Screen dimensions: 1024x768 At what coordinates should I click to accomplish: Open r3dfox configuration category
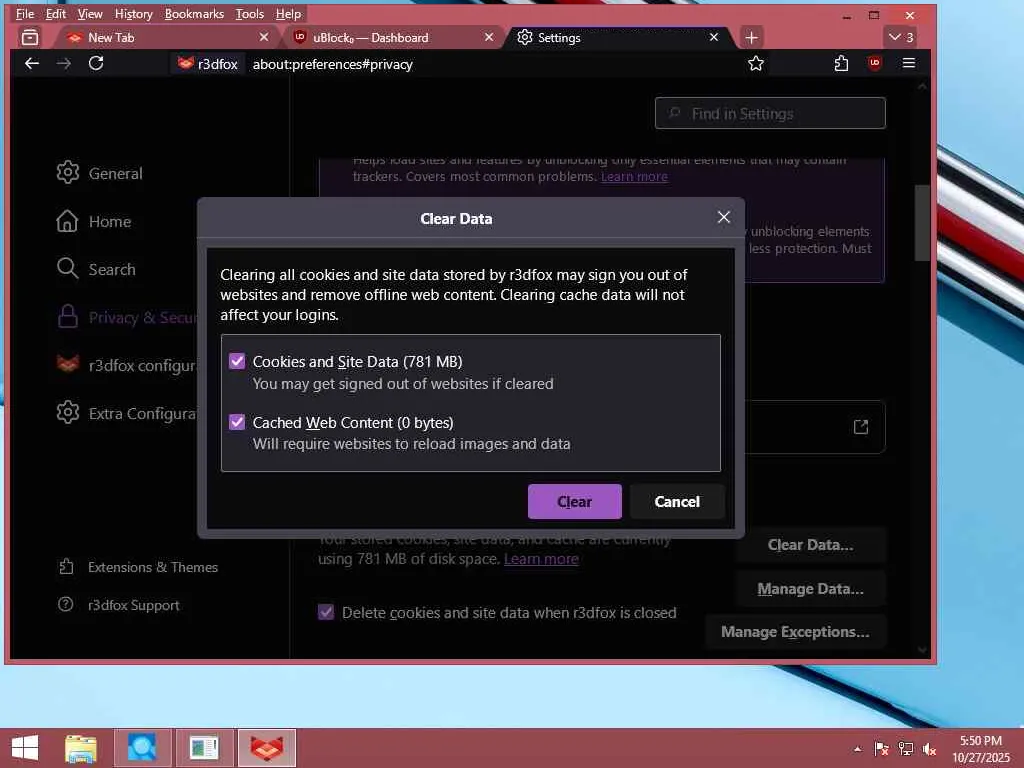click(x=126, y=365)
